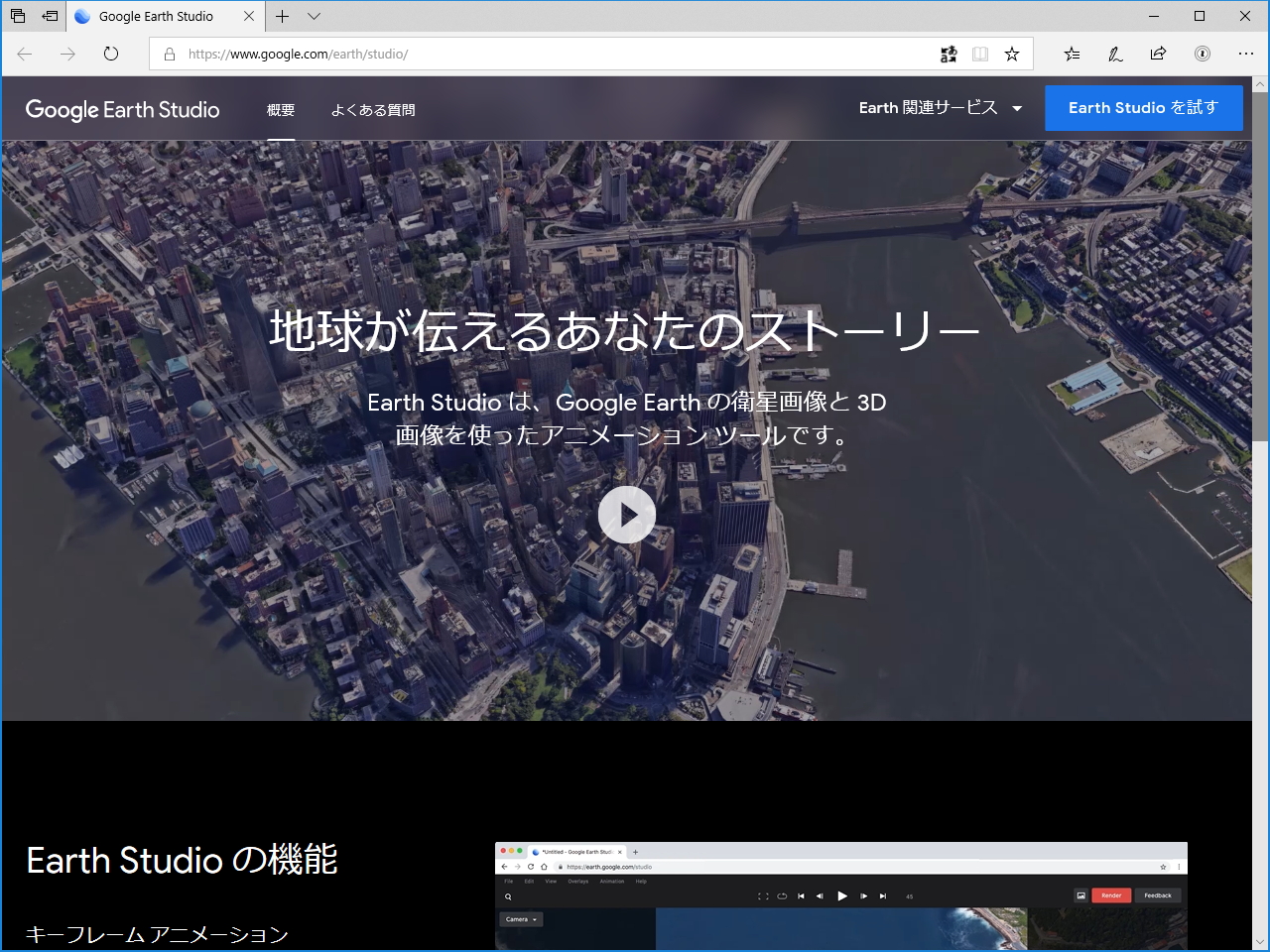This screenshot has height=952, width=1270.
Task: Open the Settings and more menu
Action: click(1246, 55)
